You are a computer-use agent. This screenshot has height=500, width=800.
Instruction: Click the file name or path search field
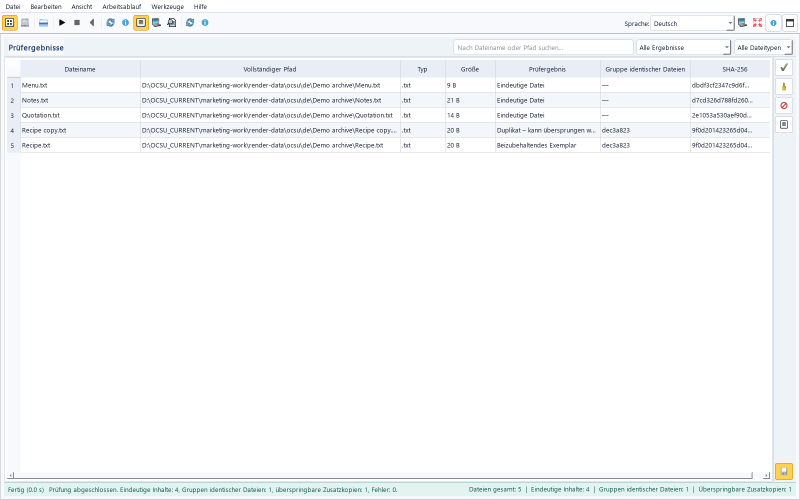click(x=543, y=47)
